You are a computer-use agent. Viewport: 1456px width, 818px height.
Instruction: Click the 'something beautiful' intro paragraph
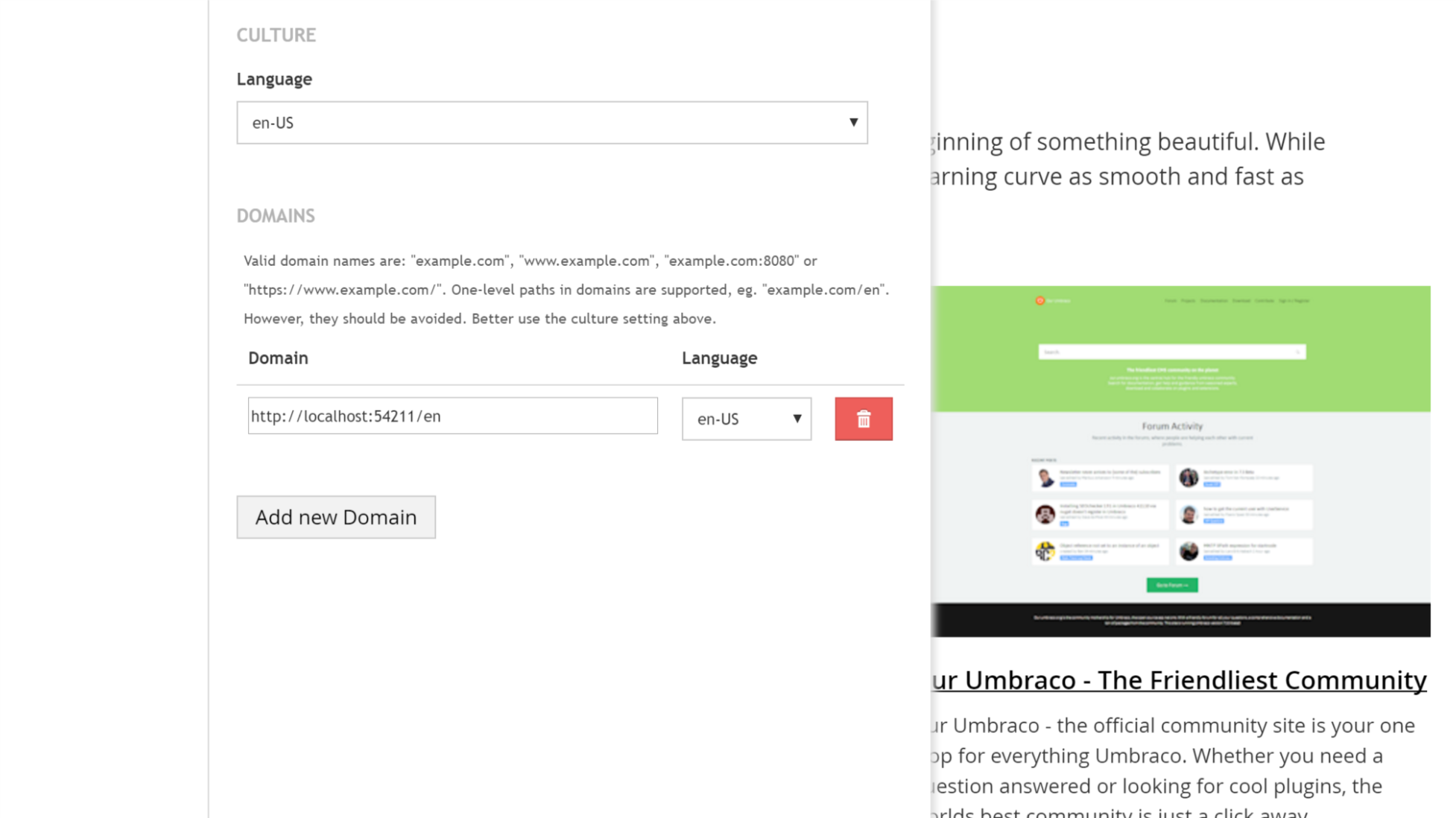point(1128,159)
